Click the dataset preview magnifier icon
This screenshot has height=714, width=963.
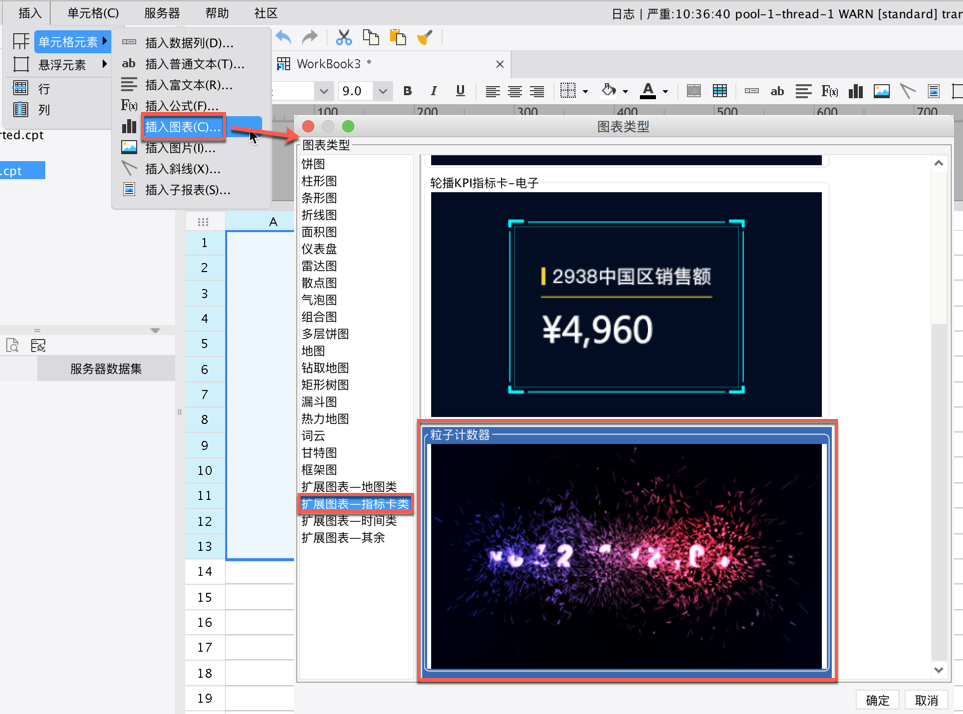point(12,346)
